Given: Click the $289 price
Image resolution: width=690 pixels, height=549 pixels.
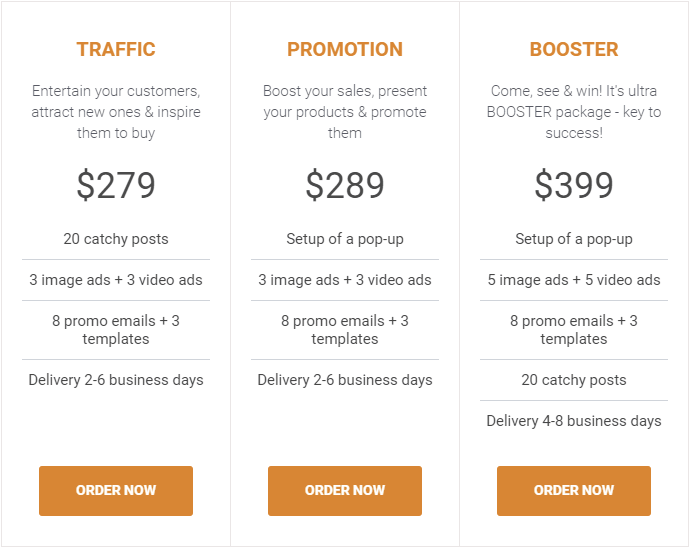Looking at the screenshot, I should click(x=345, y=185).
